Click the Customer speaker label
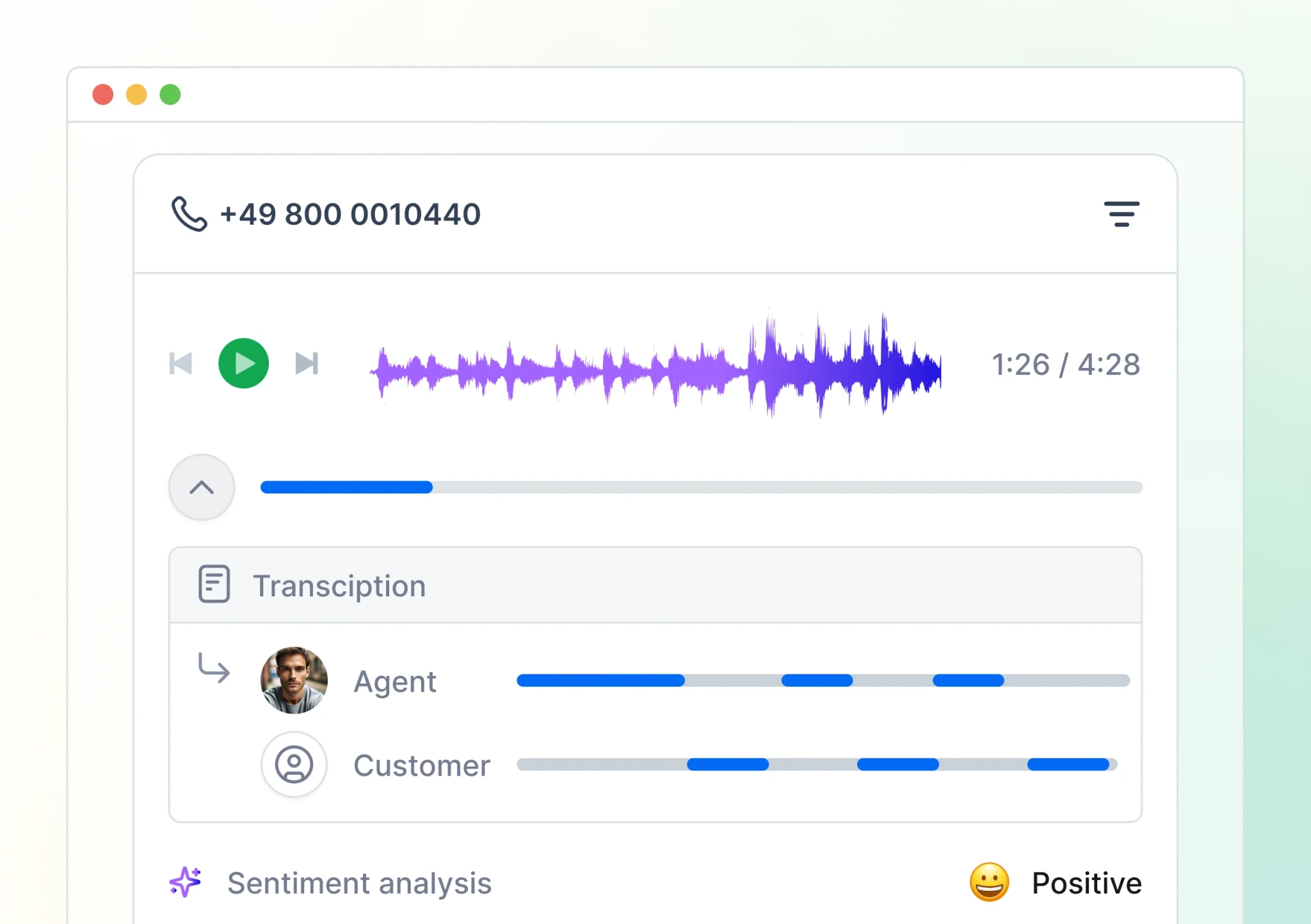 point(422,765)
